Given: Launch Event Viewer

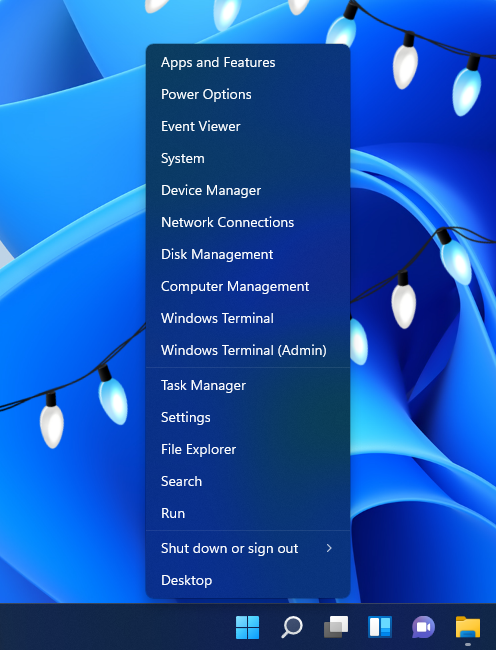Looking at the screenshot, I should [248, 126].
